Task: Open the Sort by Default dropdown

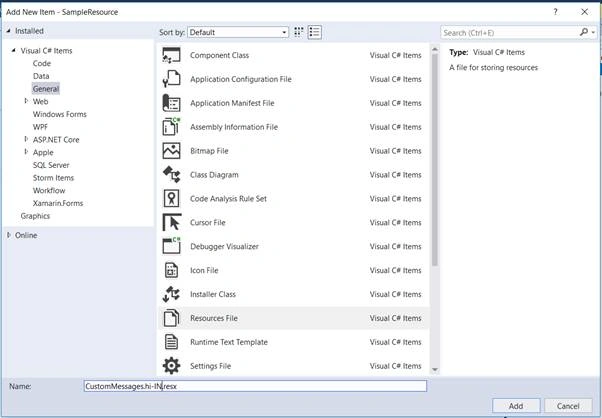Action: pyautogui.click(x=238, y=32)
